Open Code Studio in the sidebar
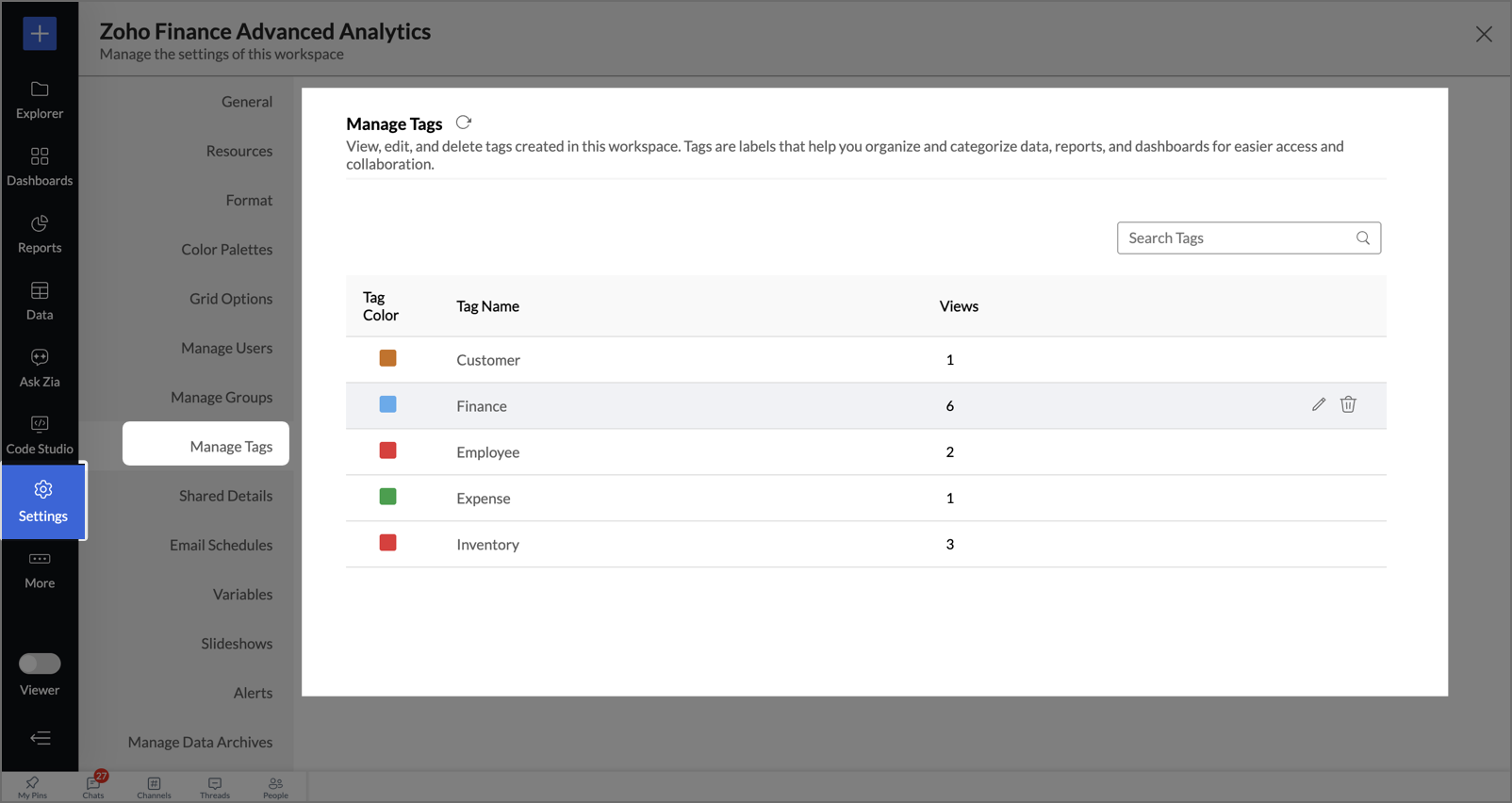 pos(40,434)
